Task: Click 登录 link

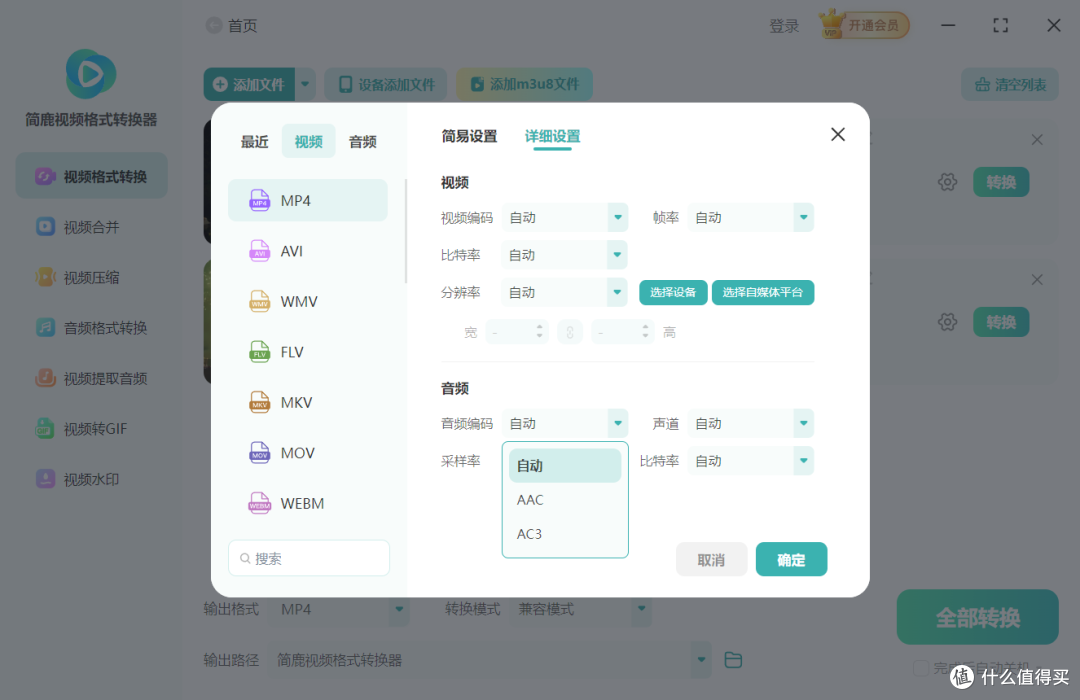Action: [784, 26]
